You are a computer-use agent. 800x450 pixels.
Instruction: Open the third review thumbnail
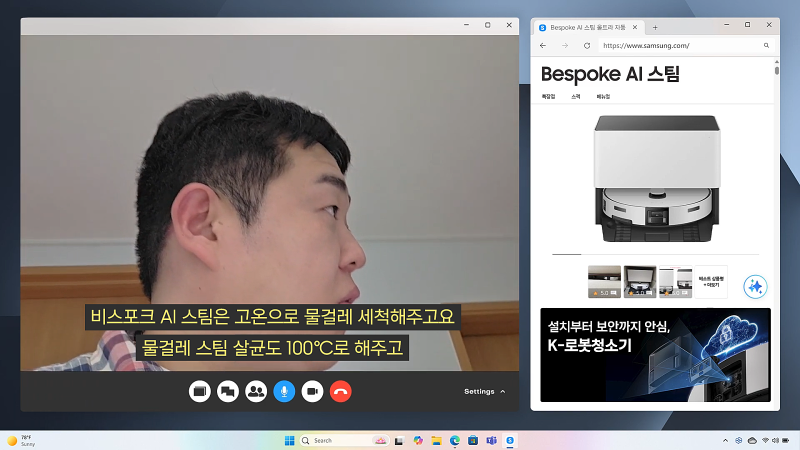676,282
